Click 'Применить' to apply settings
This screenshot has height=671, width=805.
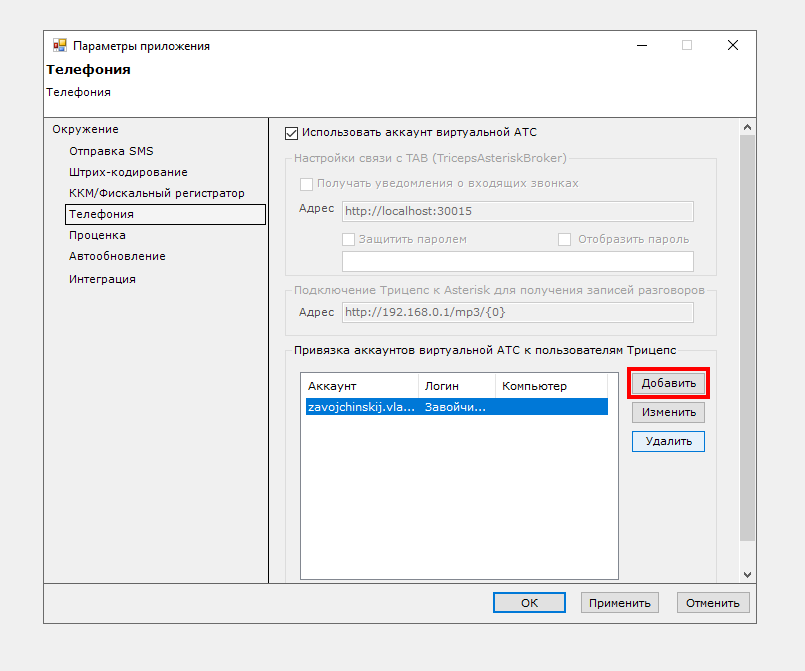(620, 602)
